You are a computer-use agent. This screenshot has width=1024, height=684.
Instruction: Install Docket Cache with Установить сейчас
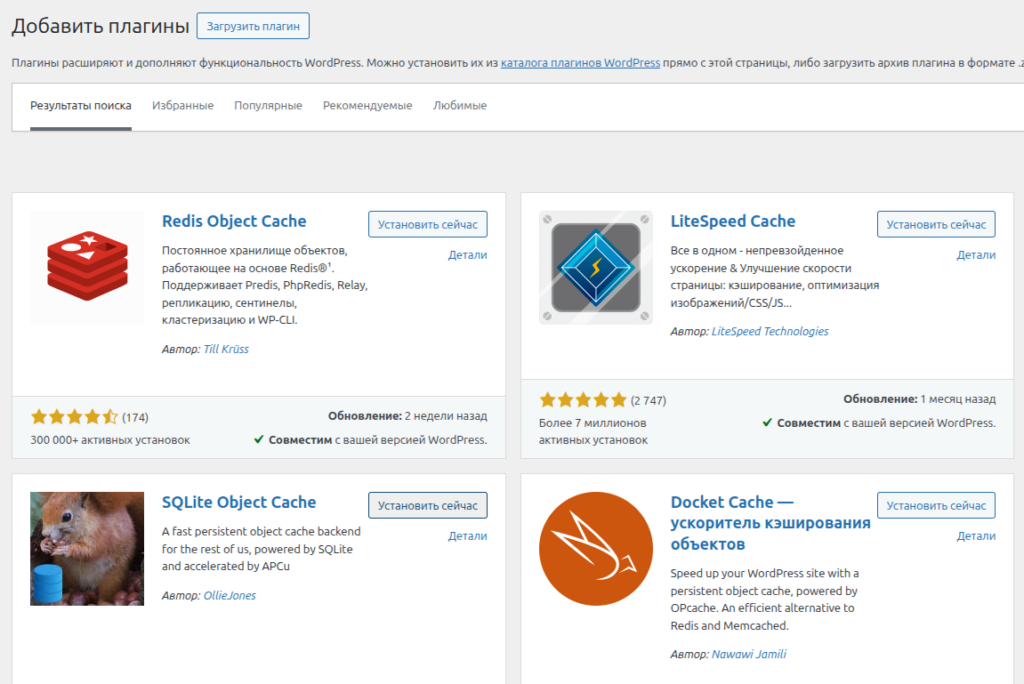pyautogui.click(x=936, y=506)
